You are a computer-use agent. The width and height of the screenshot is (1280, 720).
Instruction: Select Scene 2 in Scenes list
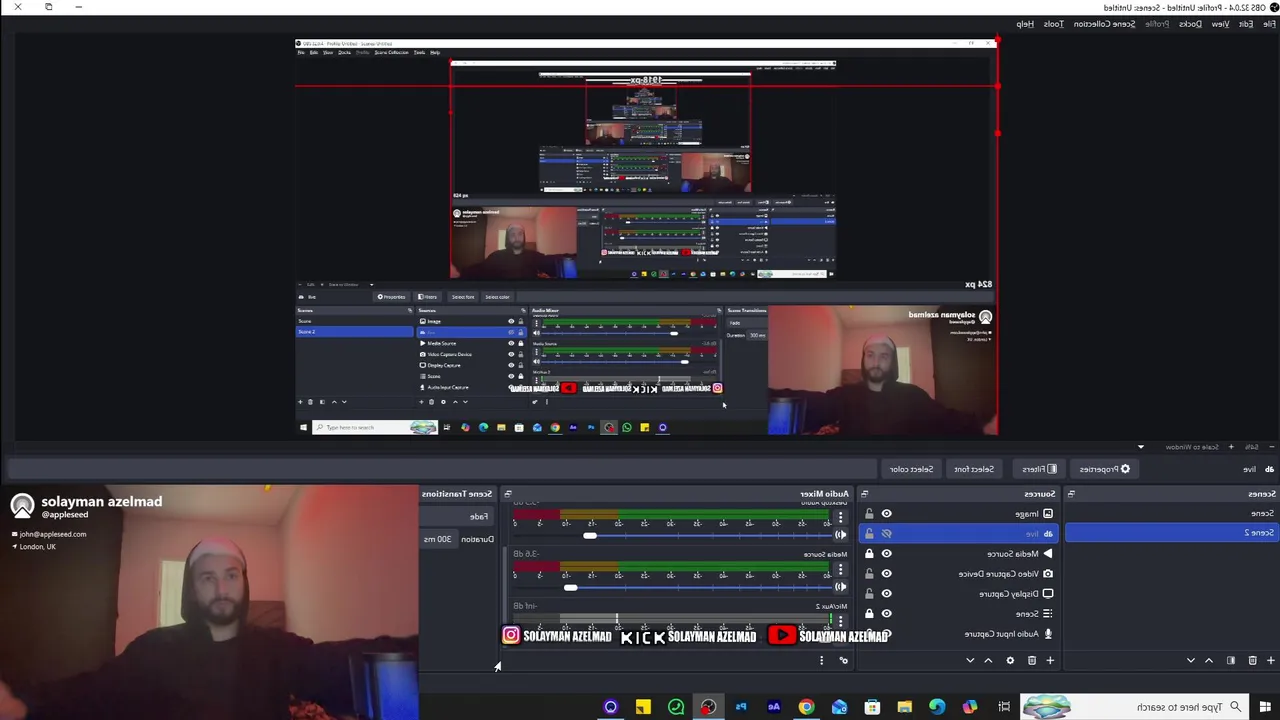pos(1170,533)
